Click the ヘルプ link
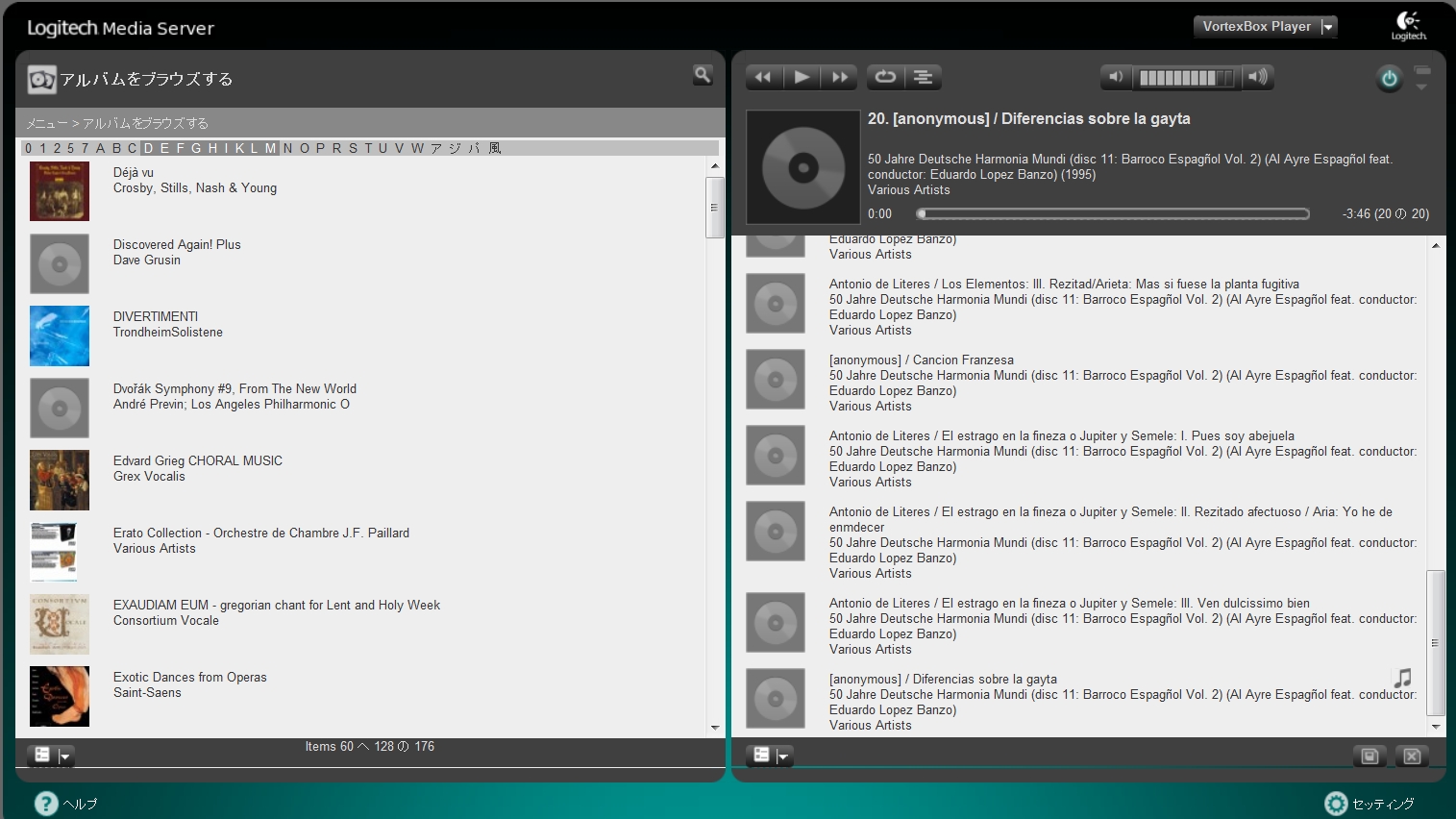 point(80,804)
